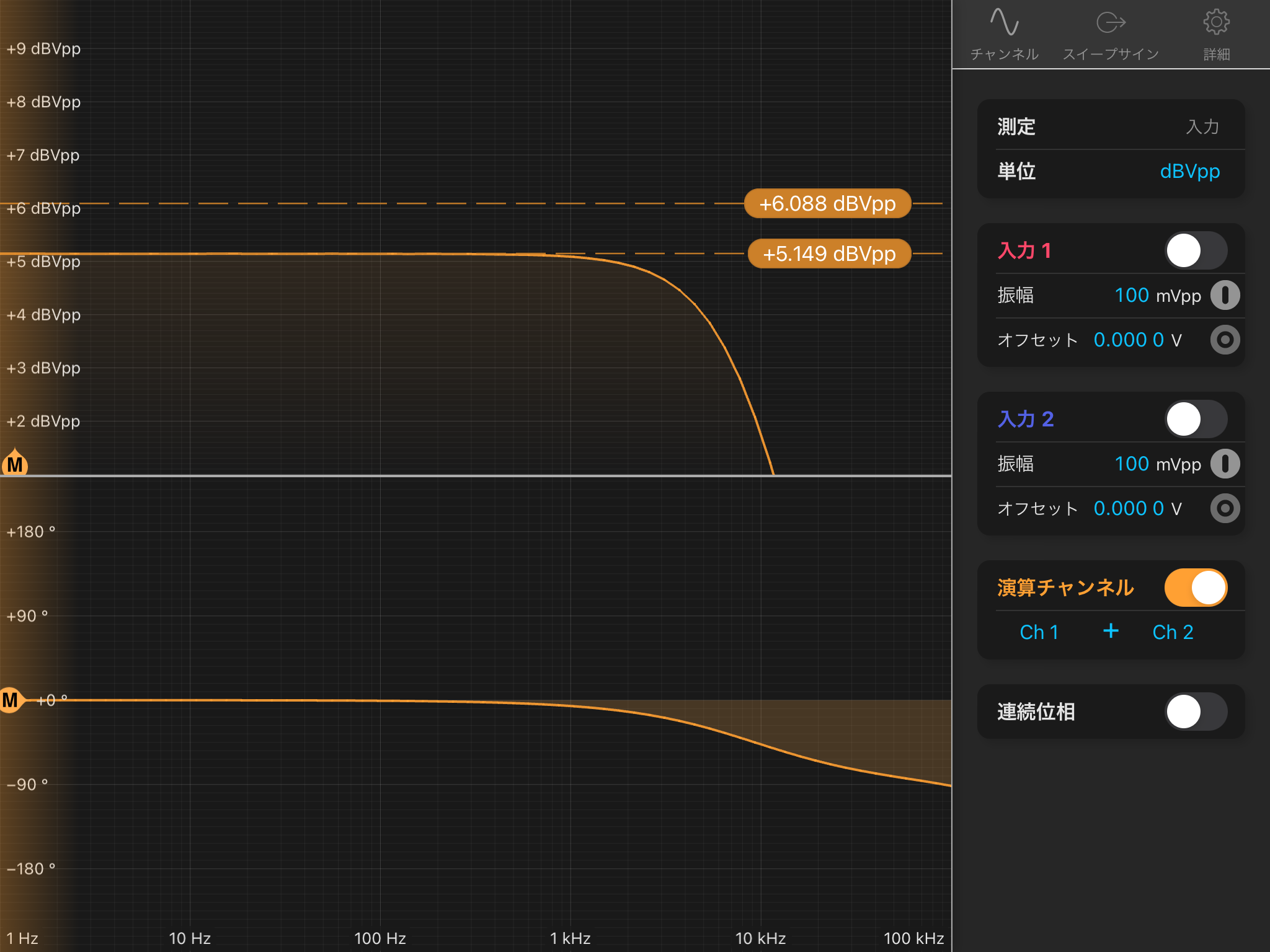Switch to the スイープサイン tab label
This screenshot has width=1270, height=952.
(1111, 55)
